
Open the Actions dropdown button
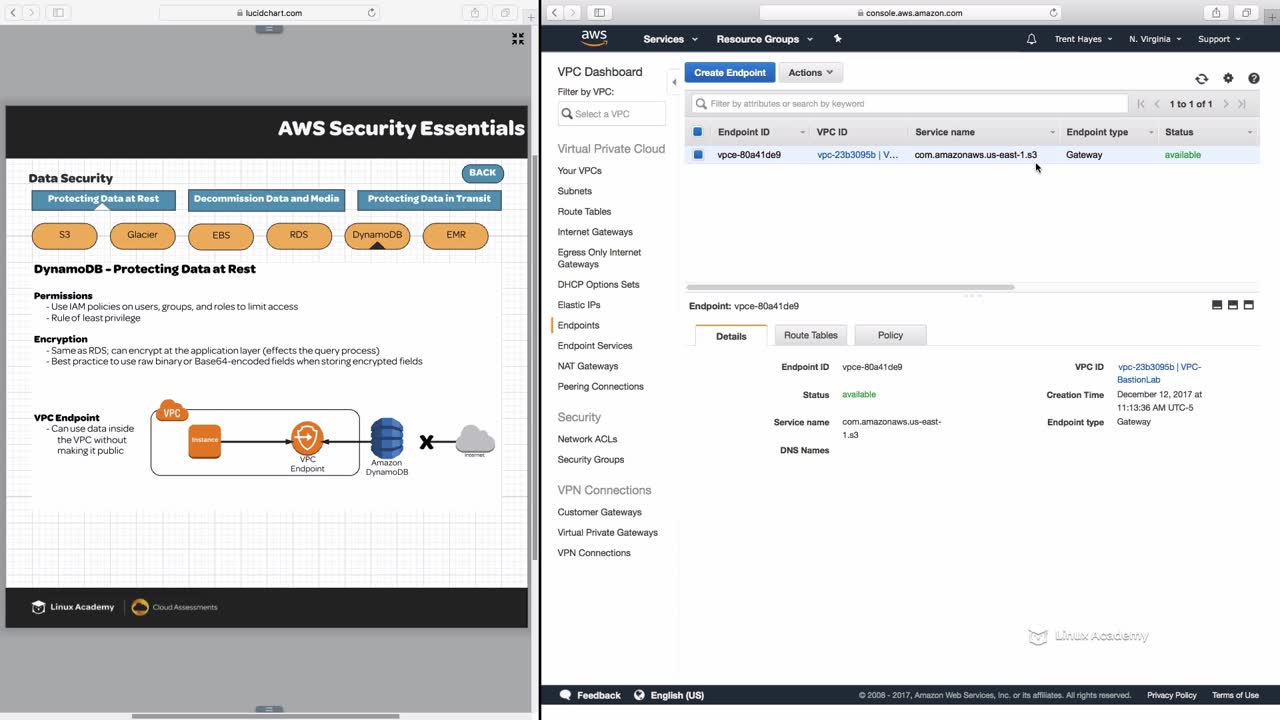[811, 73]
